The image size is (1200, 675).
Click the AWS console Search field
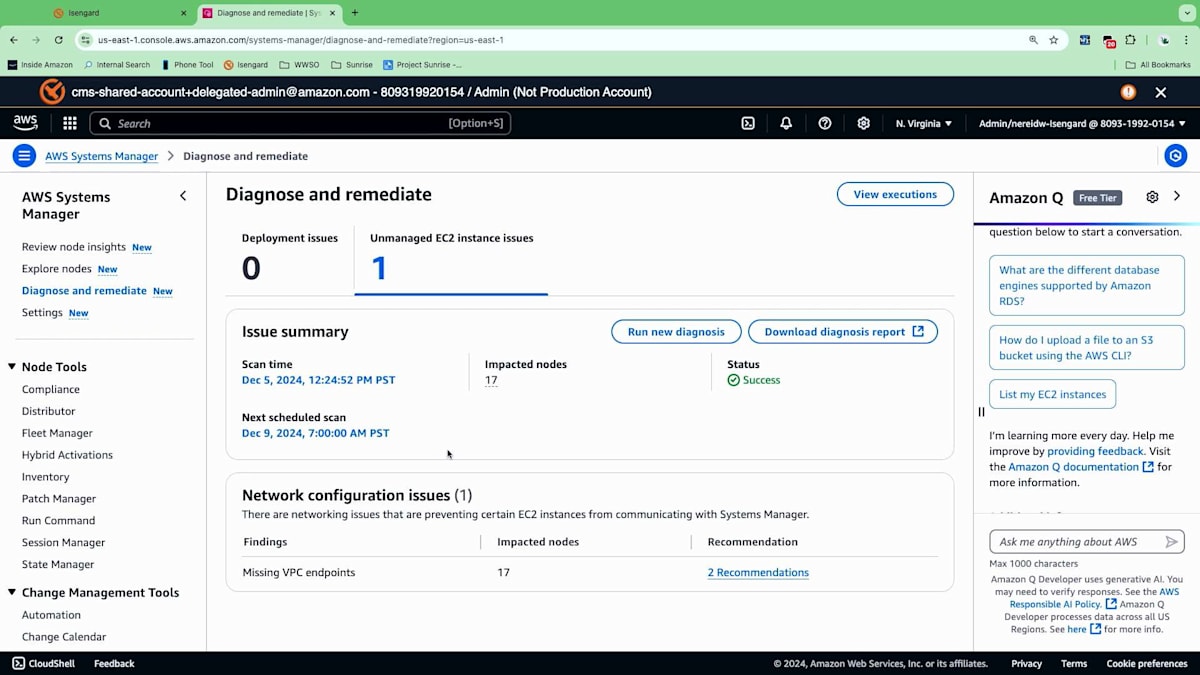tap(300, 123)
